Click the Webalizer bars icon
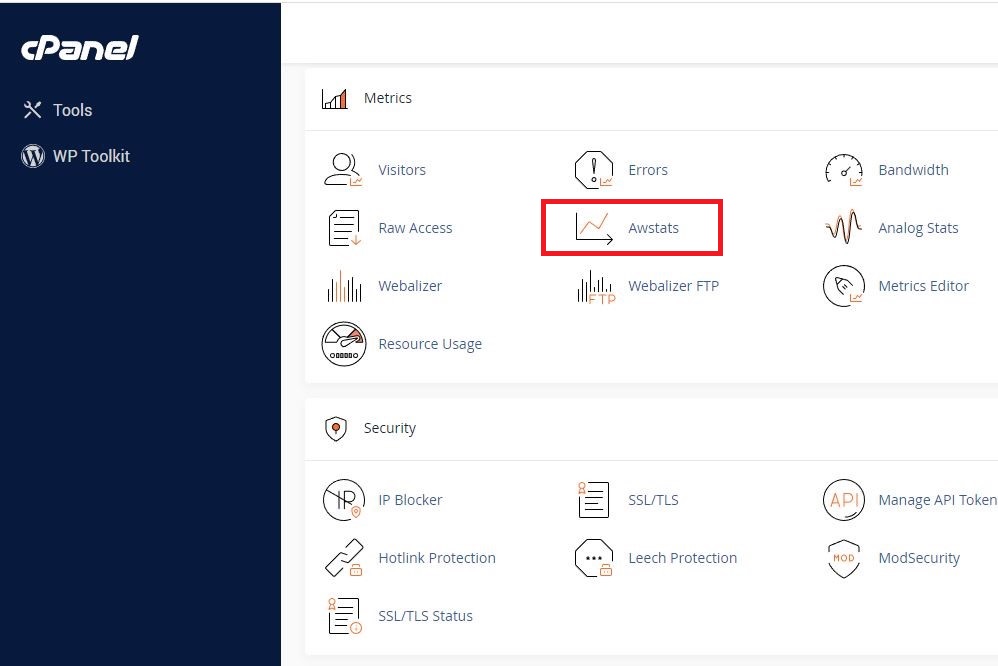The image size is (998, 666). coord(344,286)
